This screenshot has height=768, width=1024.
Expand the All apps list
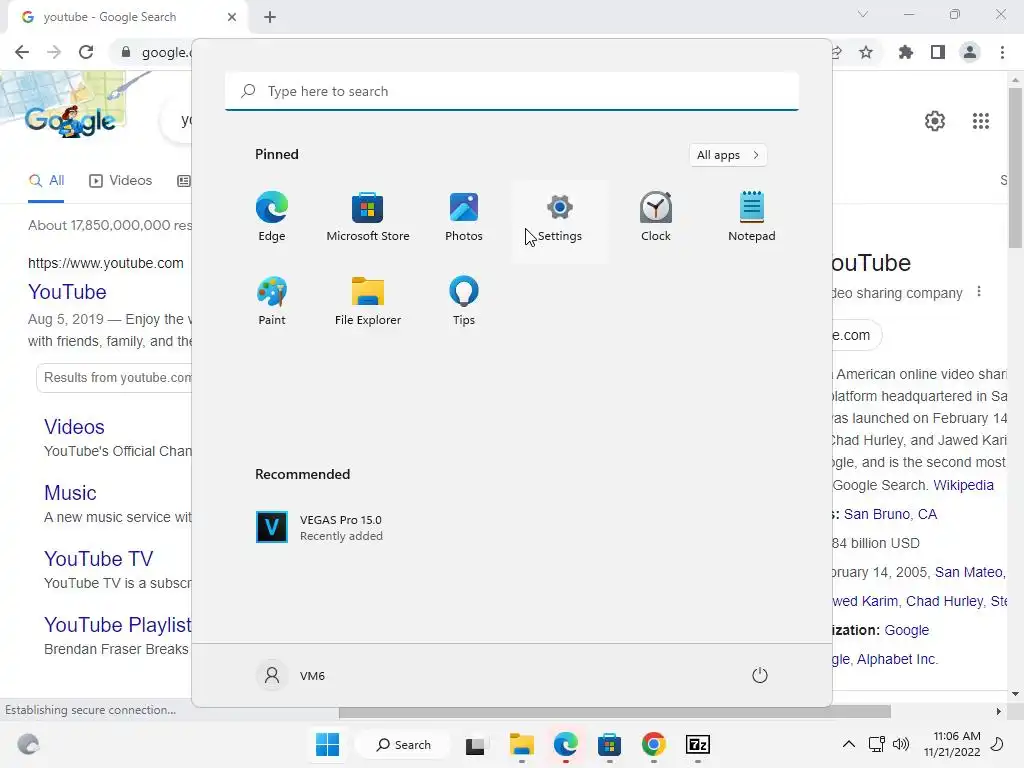click(x=728, y=155)
